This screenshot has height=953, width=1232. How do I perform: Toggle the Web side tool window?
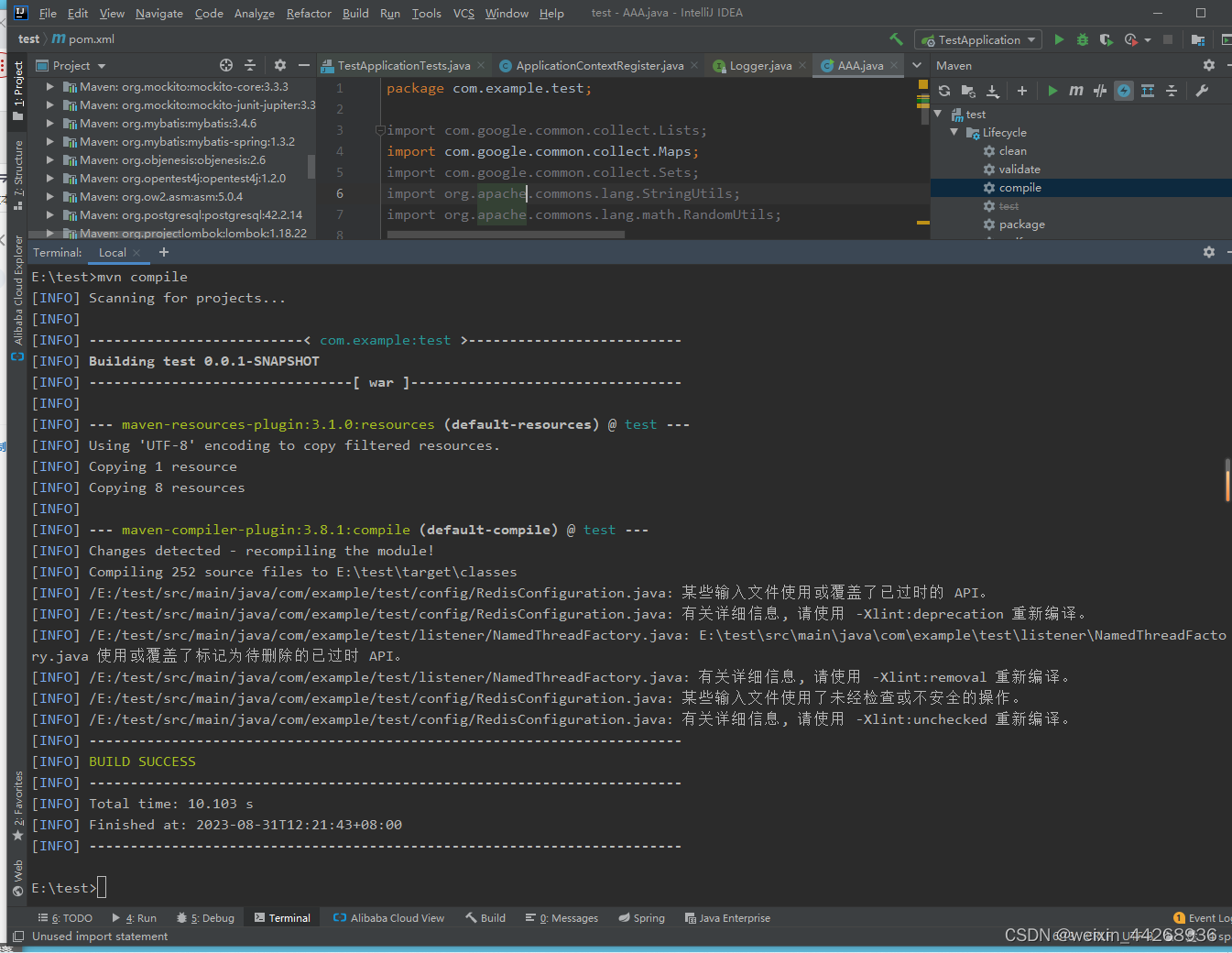click(18, 878)
